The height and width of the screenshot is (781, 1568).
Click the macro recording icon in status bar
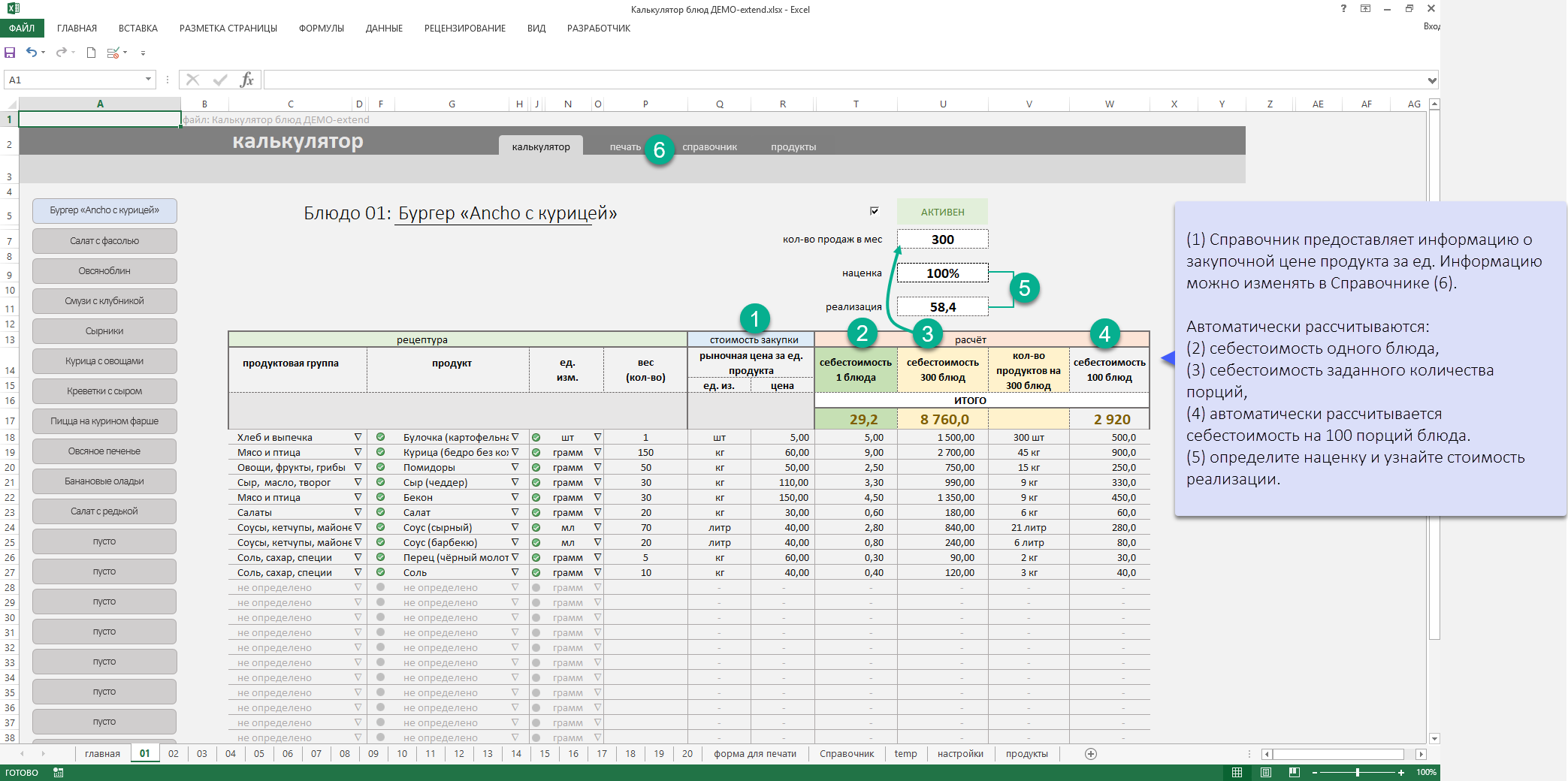pos(59,773)
